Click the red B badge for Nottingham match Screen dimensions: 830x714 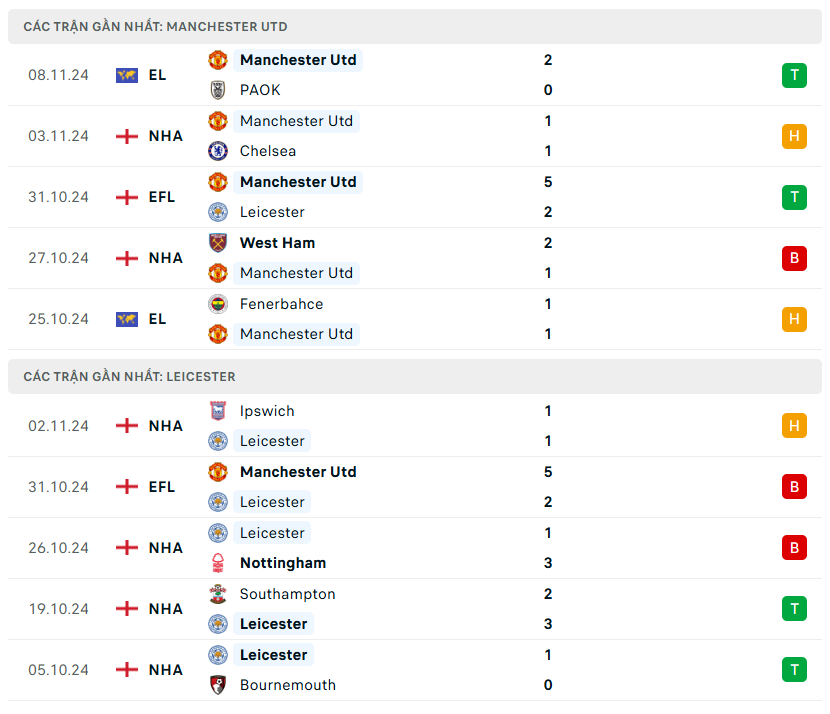[794, 548]
